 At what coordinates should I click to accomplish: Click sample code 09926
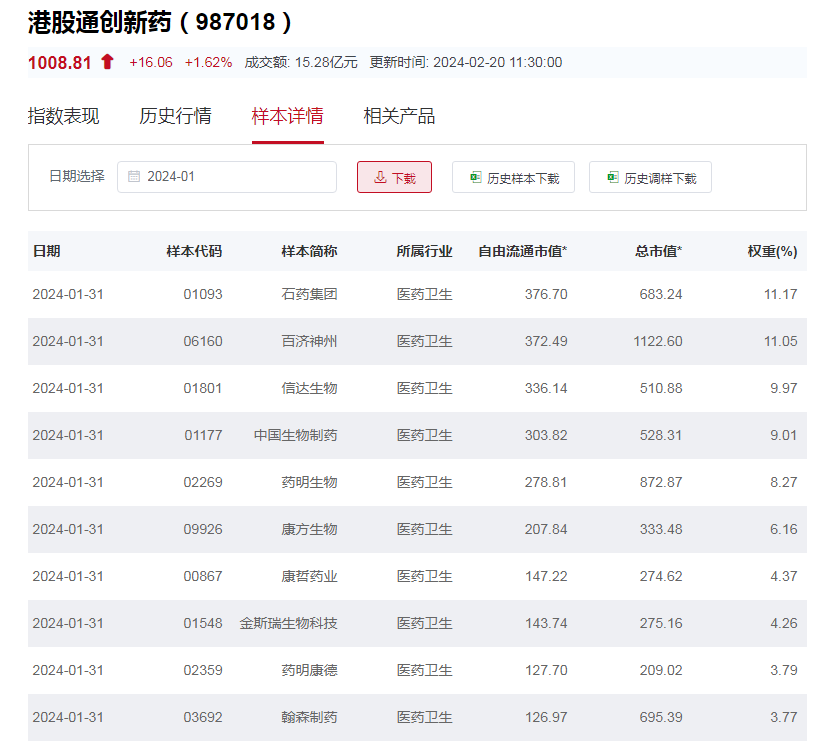203,529
